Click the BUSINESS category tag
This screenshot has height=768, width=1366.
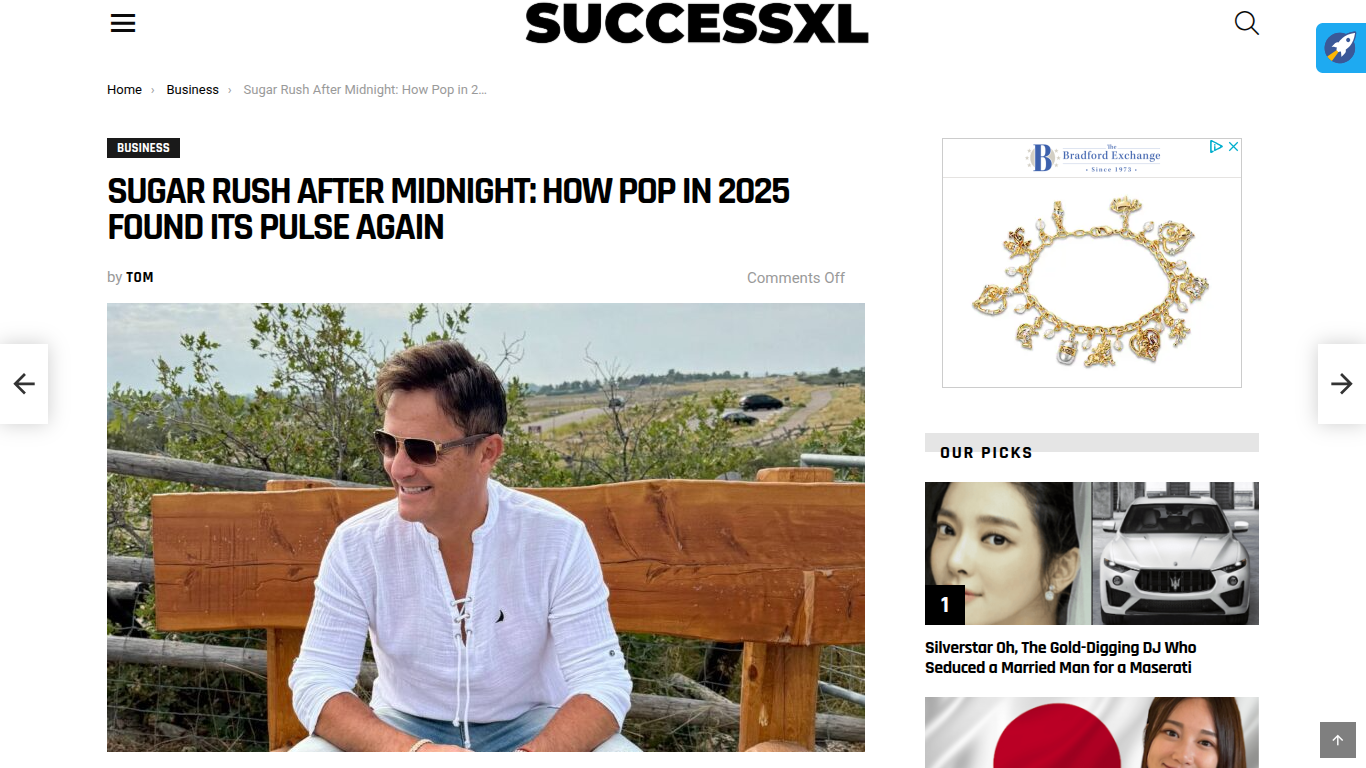[x=143, y=148]
